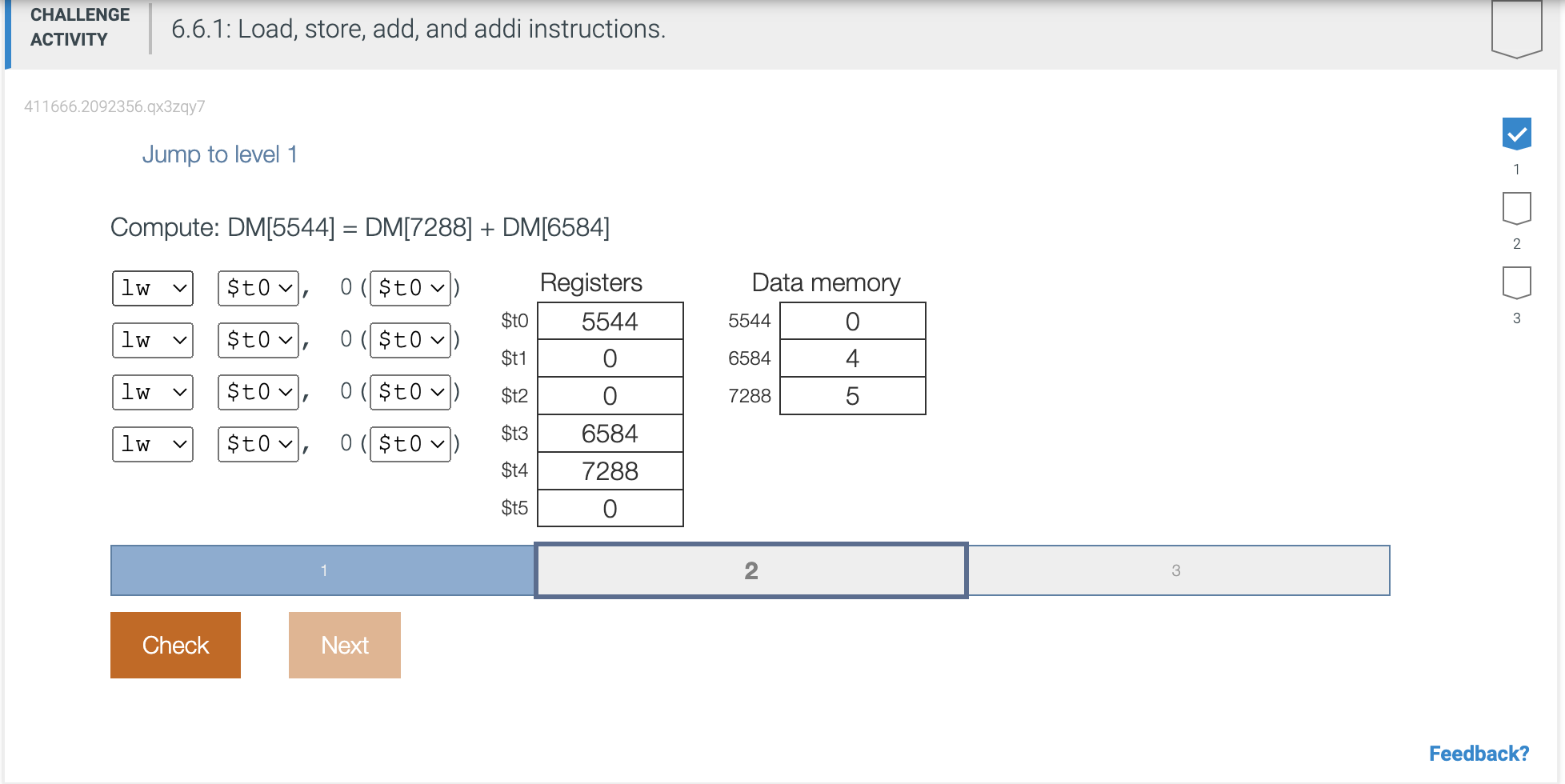
Task: Switch to step 2 of the activity
Action: pyautogui.click(x=750, y=570)
